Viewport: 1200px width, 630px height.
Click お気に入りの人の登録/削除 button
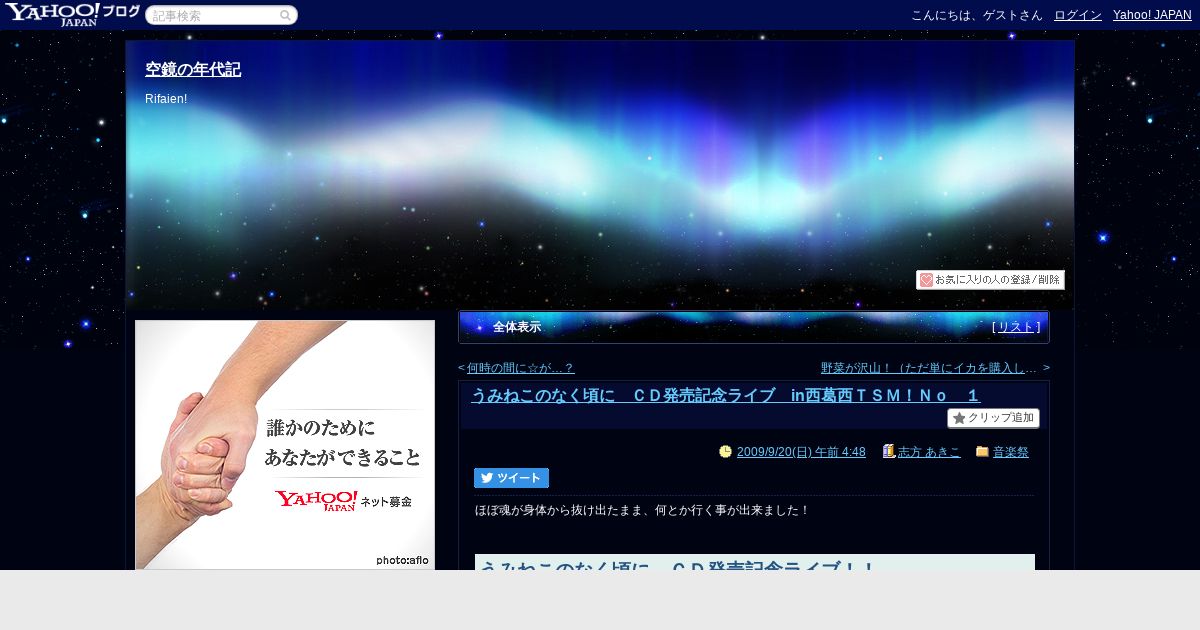[990, 280]
